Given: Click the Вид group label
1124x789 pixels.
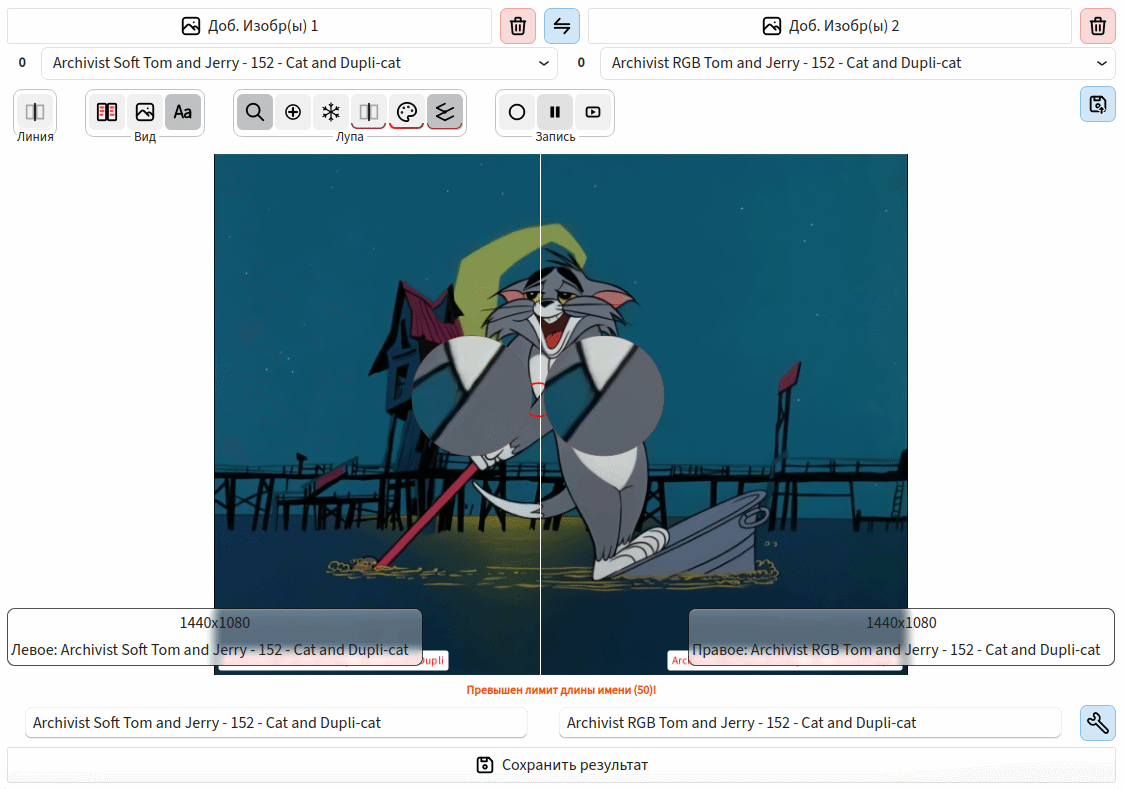Looking at the screenshot, I should (x=145, y=137).
